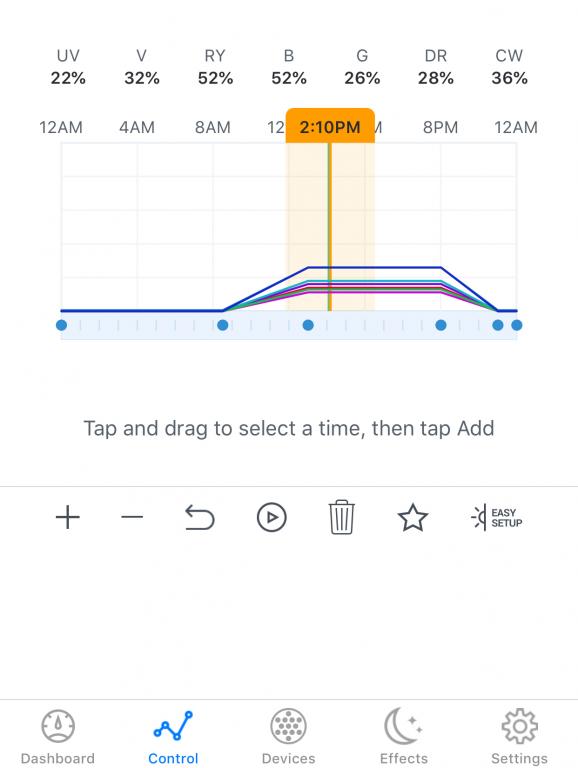Save a preset with the star icon
This screenshot has width=578, height=768.
pos(412,518)
